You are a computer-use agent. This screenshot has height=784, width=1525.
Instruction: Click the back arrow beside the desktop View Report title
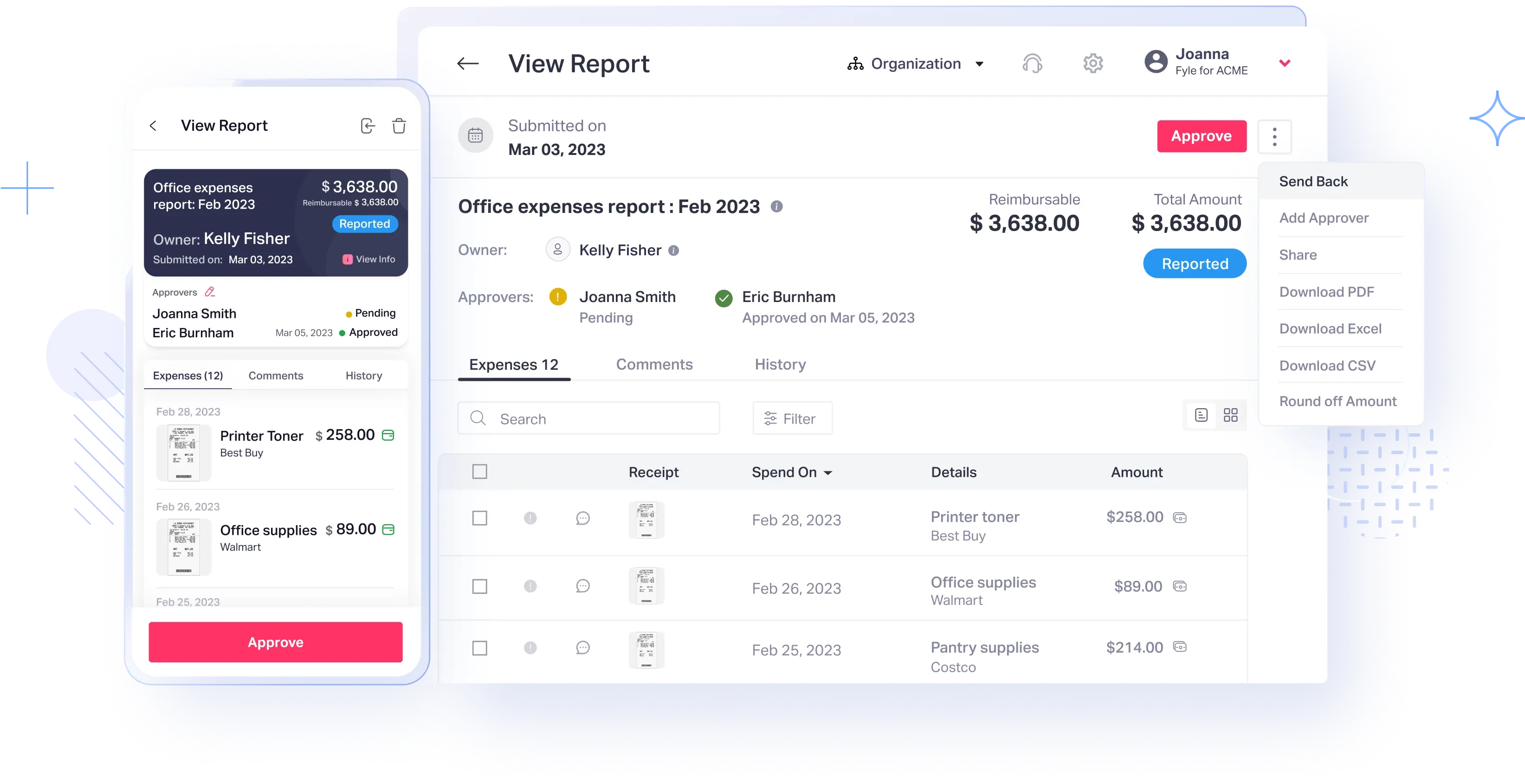pos(468,63)
